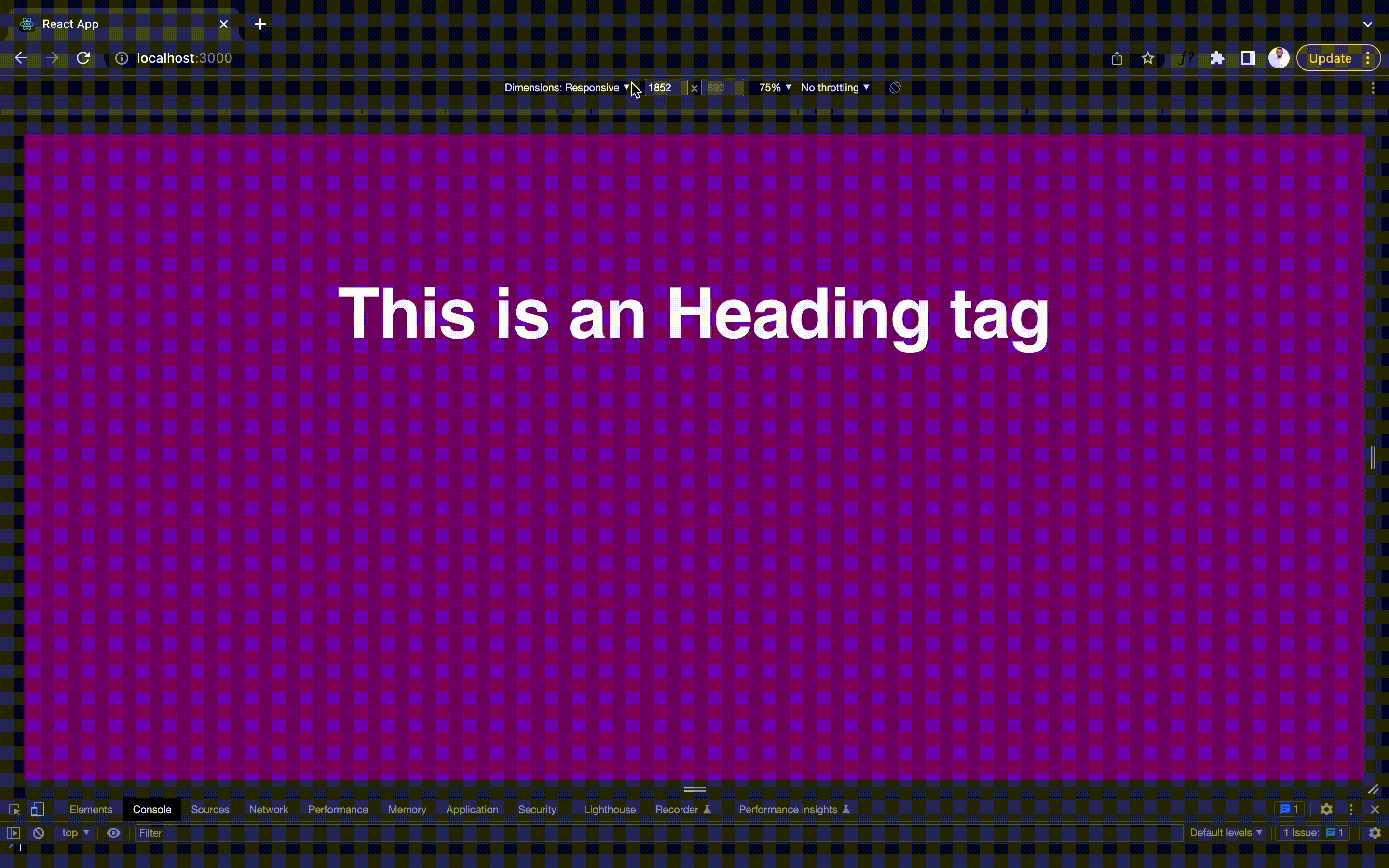Open the browser extensions puzzle icon
The width and height of the screenshot is (1389, 868).
click(x=1217, y=57)
